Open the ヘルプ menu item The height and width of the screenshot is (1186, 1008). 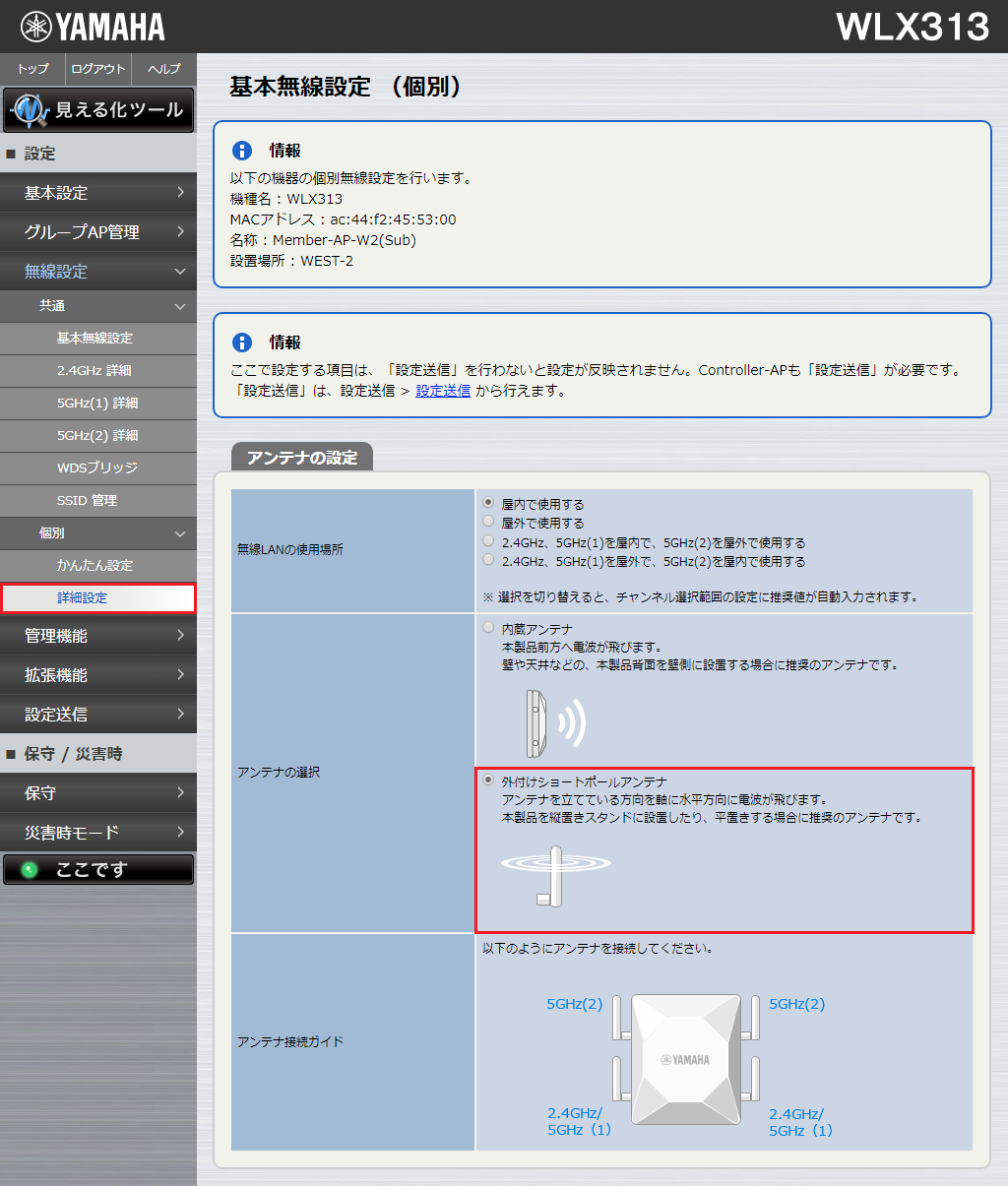coord(163,69)
